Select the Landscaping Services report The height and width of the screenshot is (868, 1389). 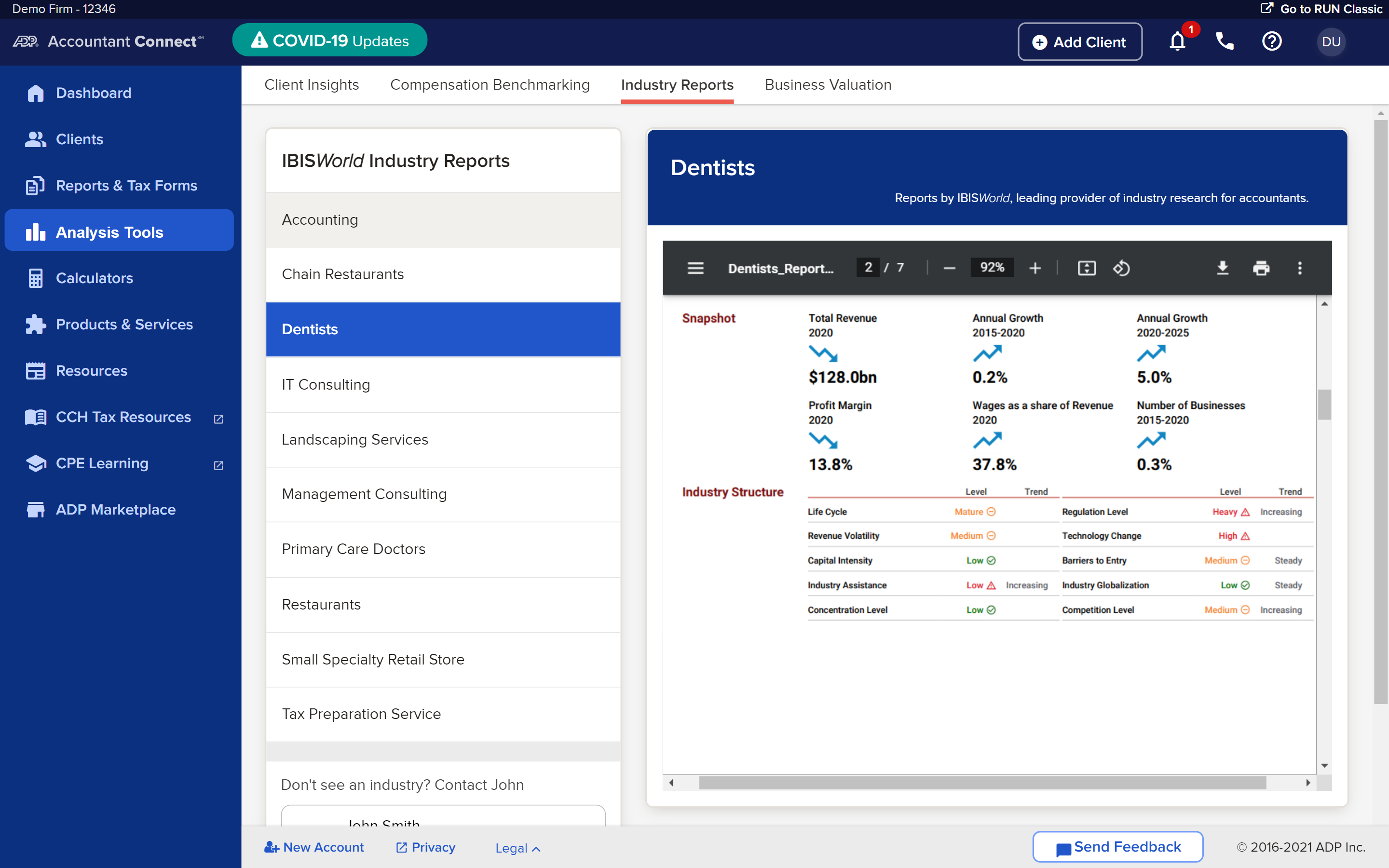(x=443, y=439)
